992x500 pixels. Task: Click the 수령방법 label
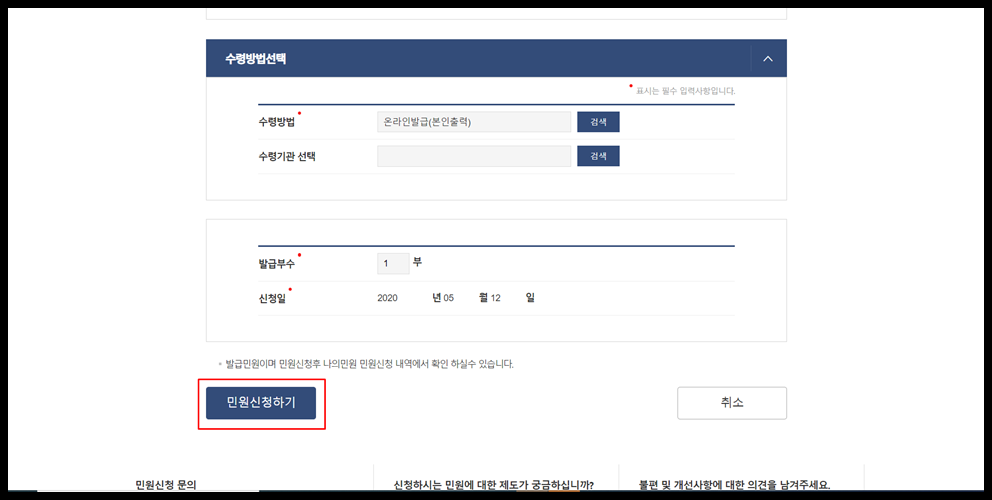pyautogui.click(x=276, y=122)
